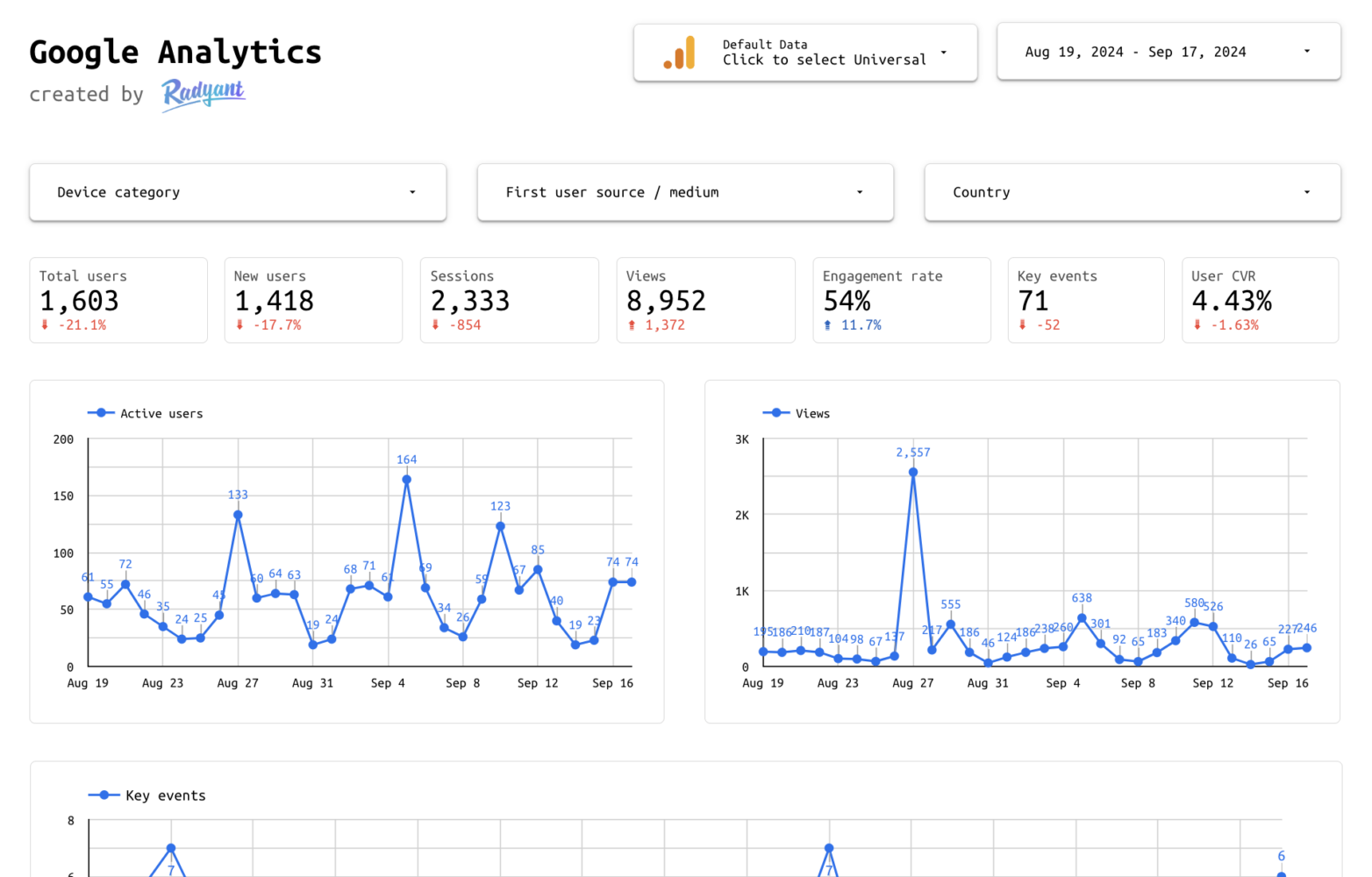Click the 2,557 peak point on Views chart
Image resolution: width=1372 pixels, height=877 pixels.
(913, 473)
